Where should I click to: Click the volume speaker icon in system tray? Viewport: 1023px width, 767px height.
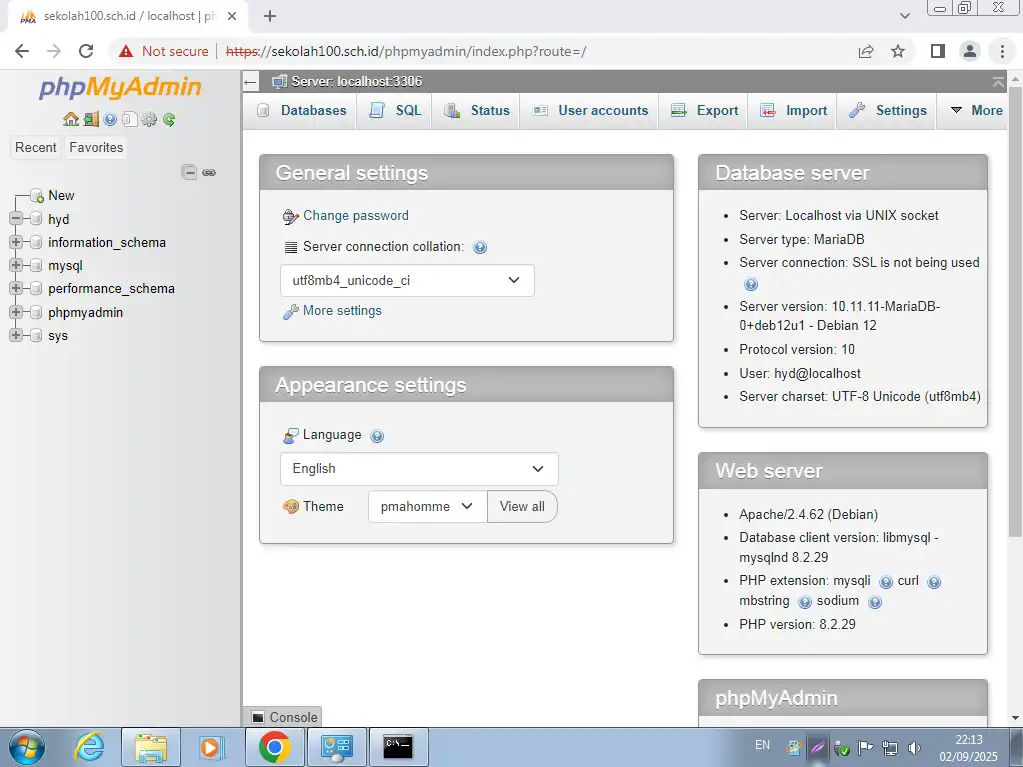(914, 748)
